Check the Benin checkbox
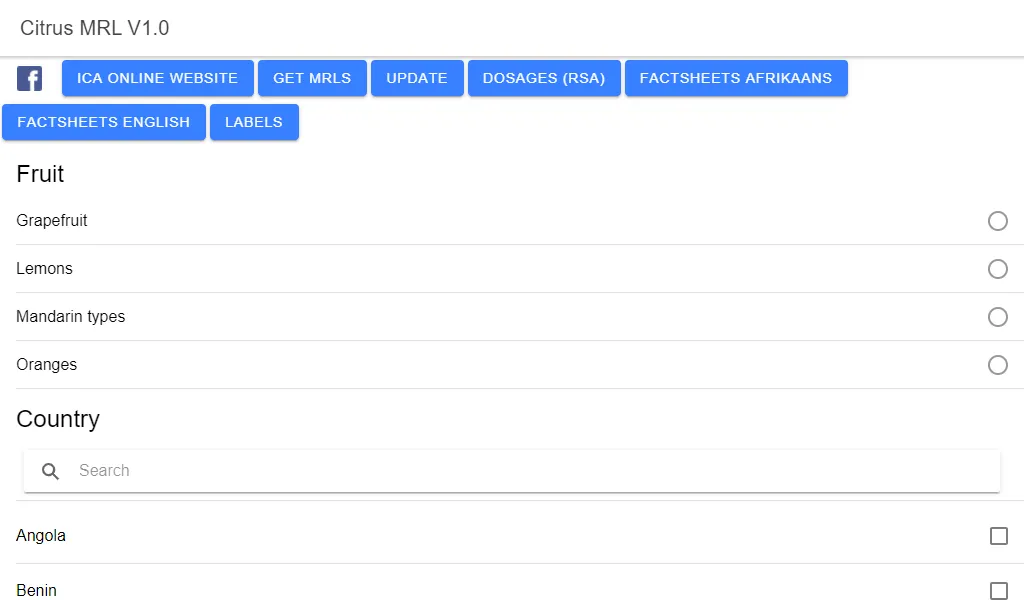This screenshot has width=1024, height=600. [999, 591]
